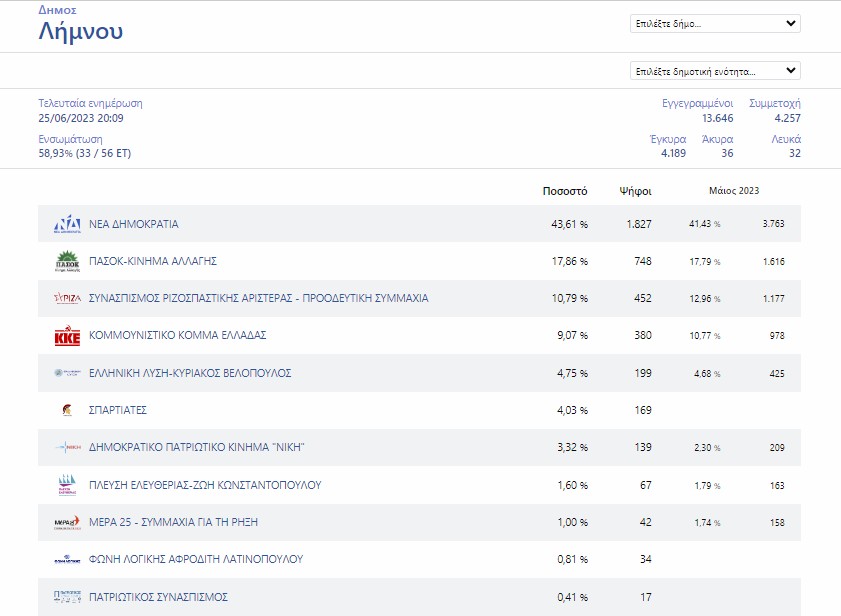Click the Πλεύση Ελευθερίας ship logo
The height and width of the screenshot is (616, 841).
tap(67, 485)
